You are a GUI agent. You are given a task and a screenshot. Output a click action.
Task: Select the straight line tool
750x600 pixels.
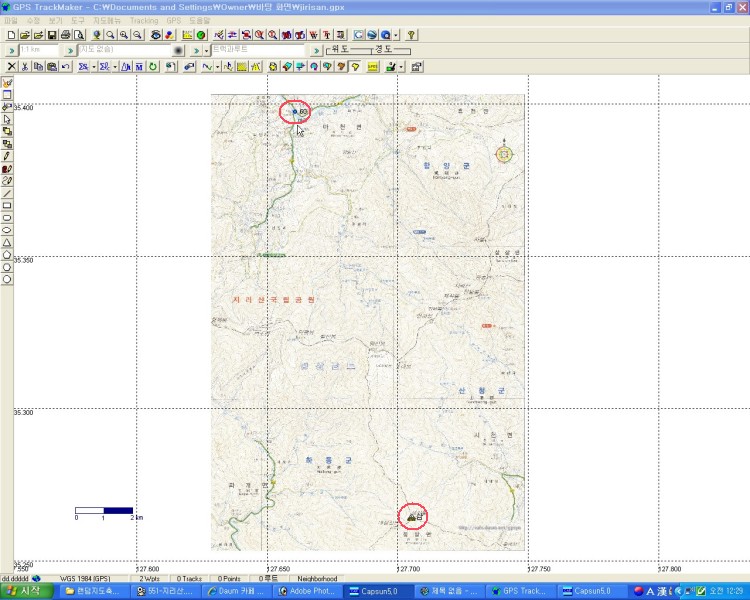tap(7, 193)
